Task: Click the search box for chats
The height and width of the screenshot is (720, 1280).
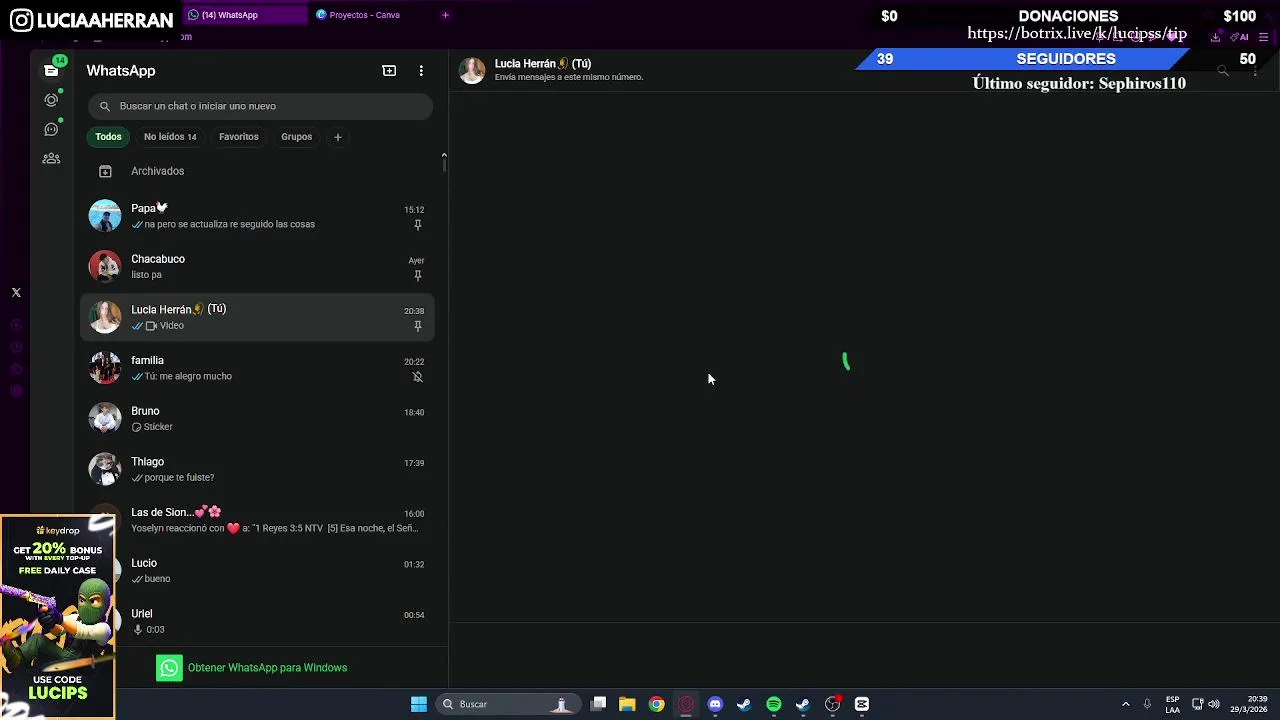Action: click(x=260, y=106)
